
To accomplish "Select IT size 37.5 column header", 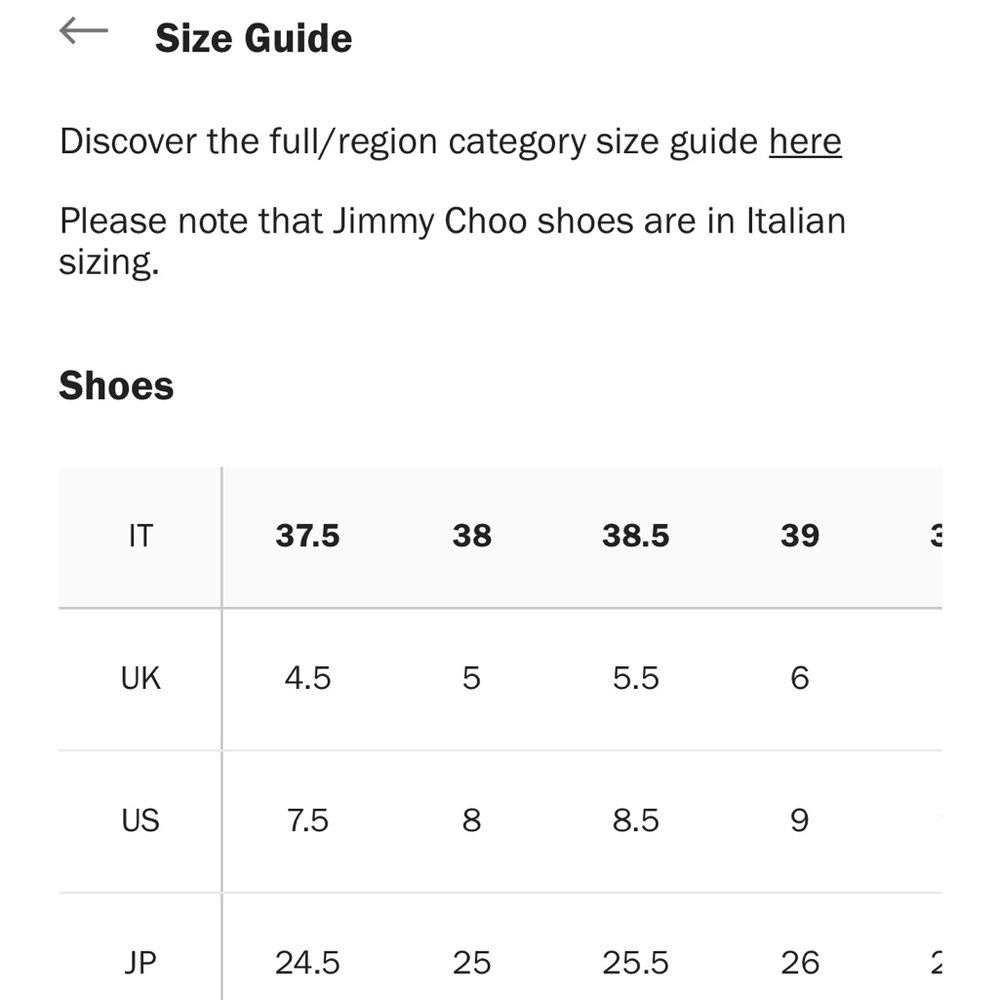I will pyautogui.click(x=307, y=536).
